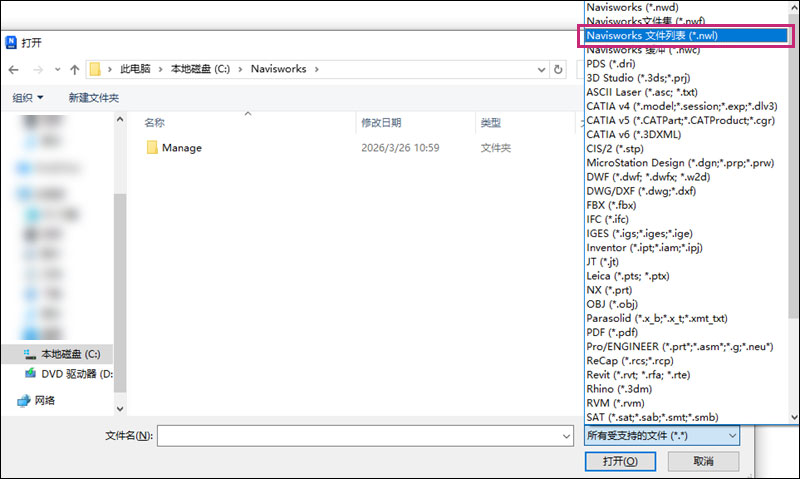Choose Rhino (*.3dm) file type
The image size is (800, 479).
click(619, 389)
